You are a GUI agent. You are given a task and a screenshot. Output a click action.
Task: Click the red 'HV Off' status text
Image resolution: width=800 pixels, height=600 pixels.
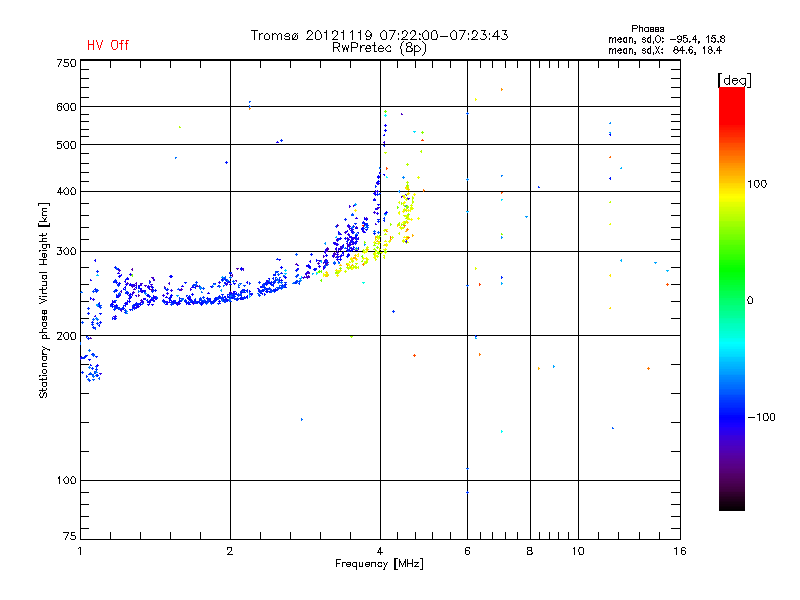click(108, 45)
